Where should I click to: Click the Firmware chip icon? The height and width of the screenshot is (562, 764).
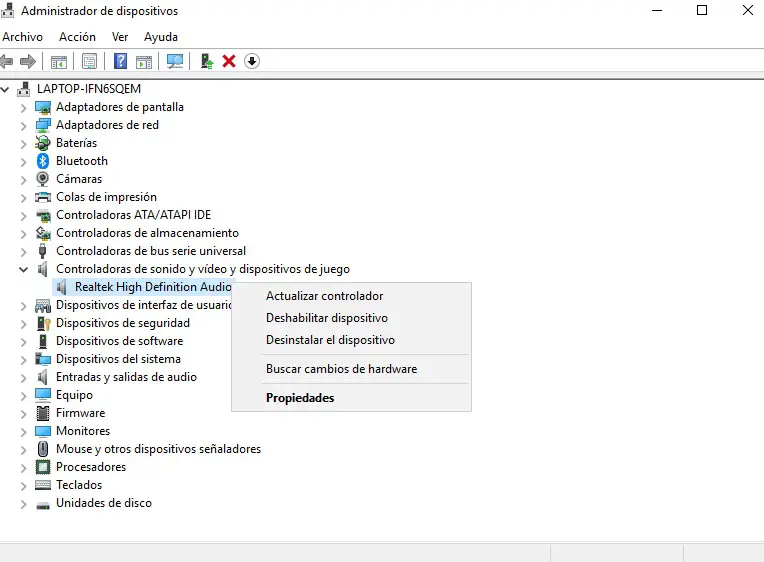(43, 413)
